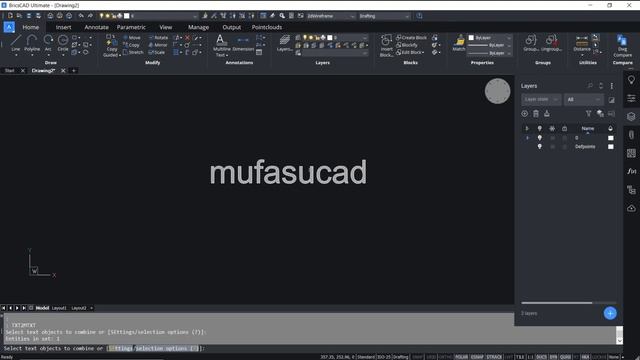The width and height of the screenshot is (640, 360).
Task: Toggle POLAR in the status bar
Action: coord(461,357)
